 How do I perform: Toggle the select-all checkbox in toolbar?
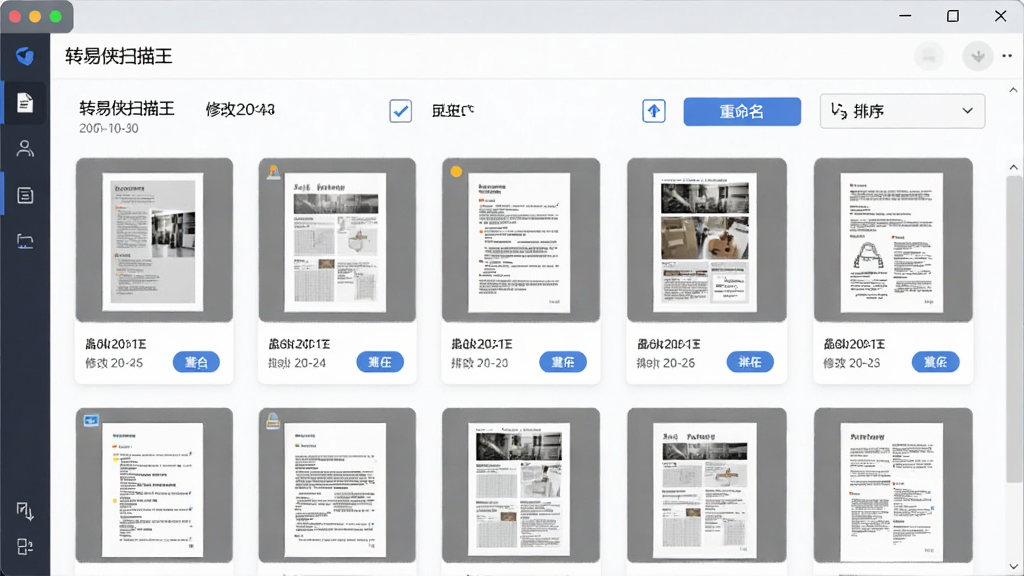click(x=400, y=111)
